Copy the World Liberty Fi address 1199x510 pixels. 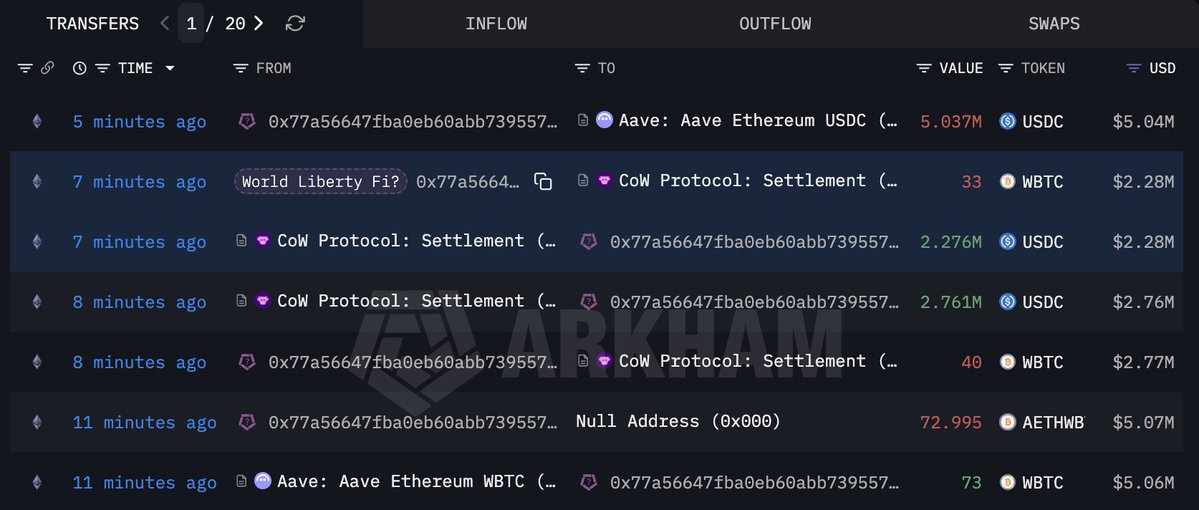[x=543, y=181]
